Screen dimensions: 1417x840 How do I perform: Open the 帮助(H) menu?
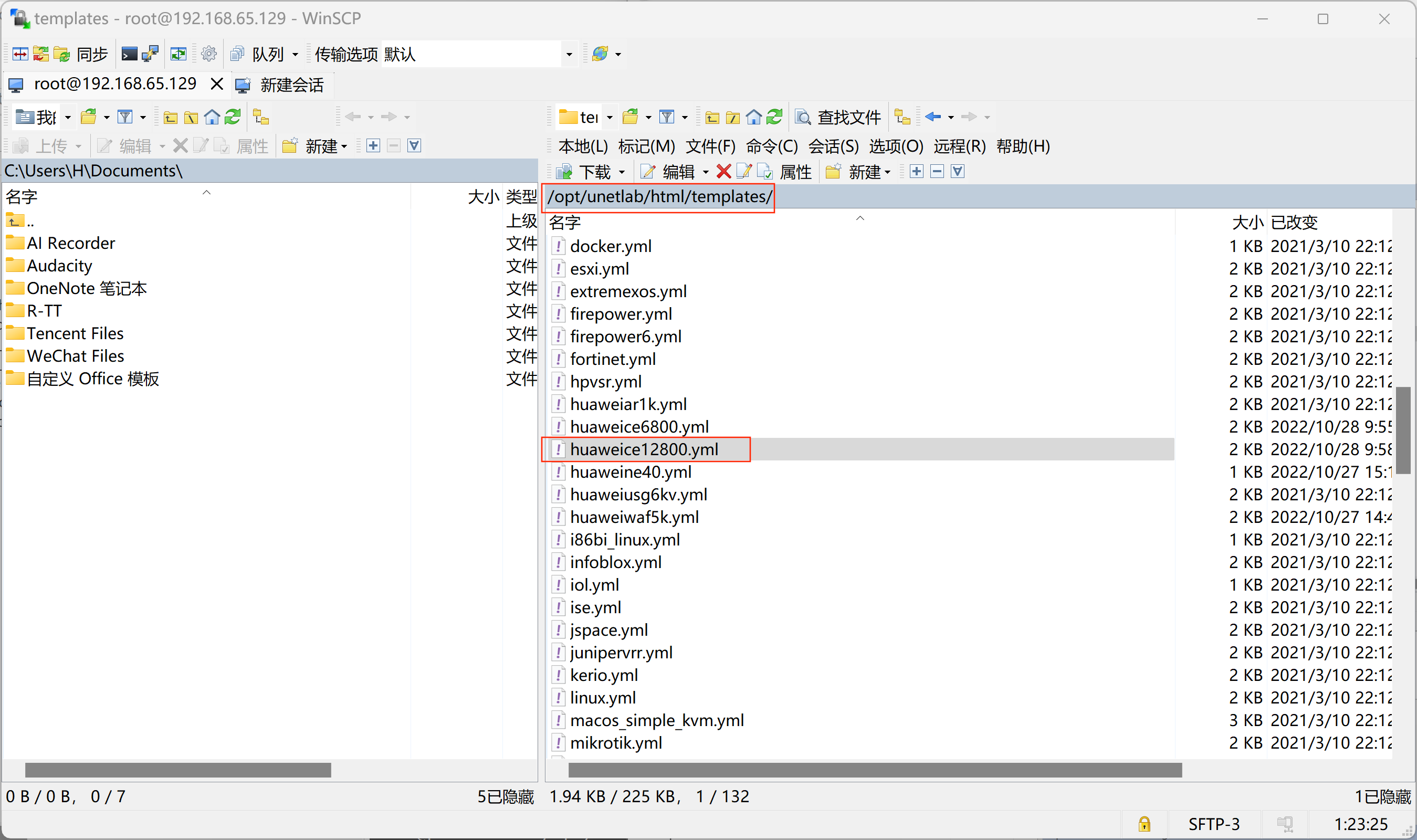pyautogui.click(x=1023, y=146)
